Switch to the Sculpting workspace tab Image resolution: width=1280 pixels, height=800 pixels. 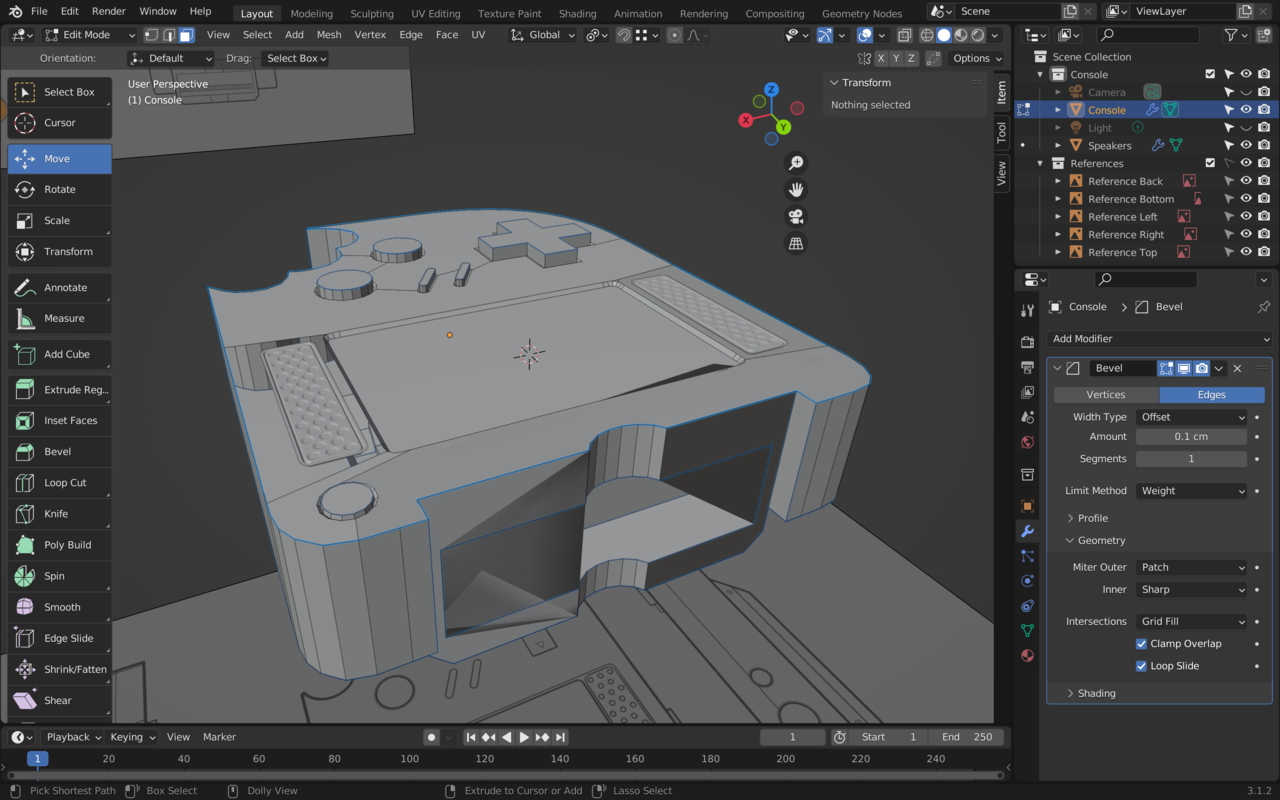(x=372, y=13)
